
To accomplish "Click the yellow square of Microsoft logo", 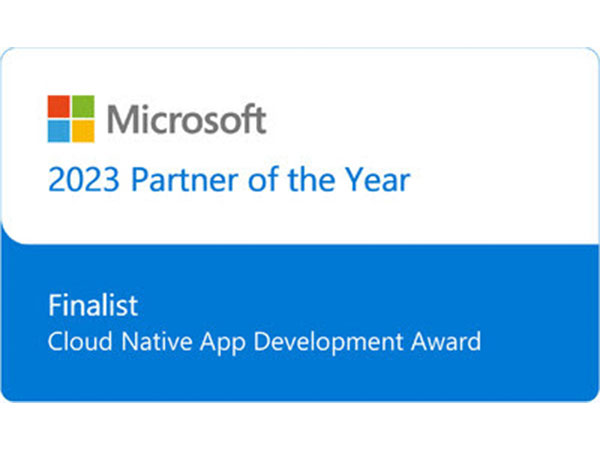I will pyautogui.click(x=83, y=131).
